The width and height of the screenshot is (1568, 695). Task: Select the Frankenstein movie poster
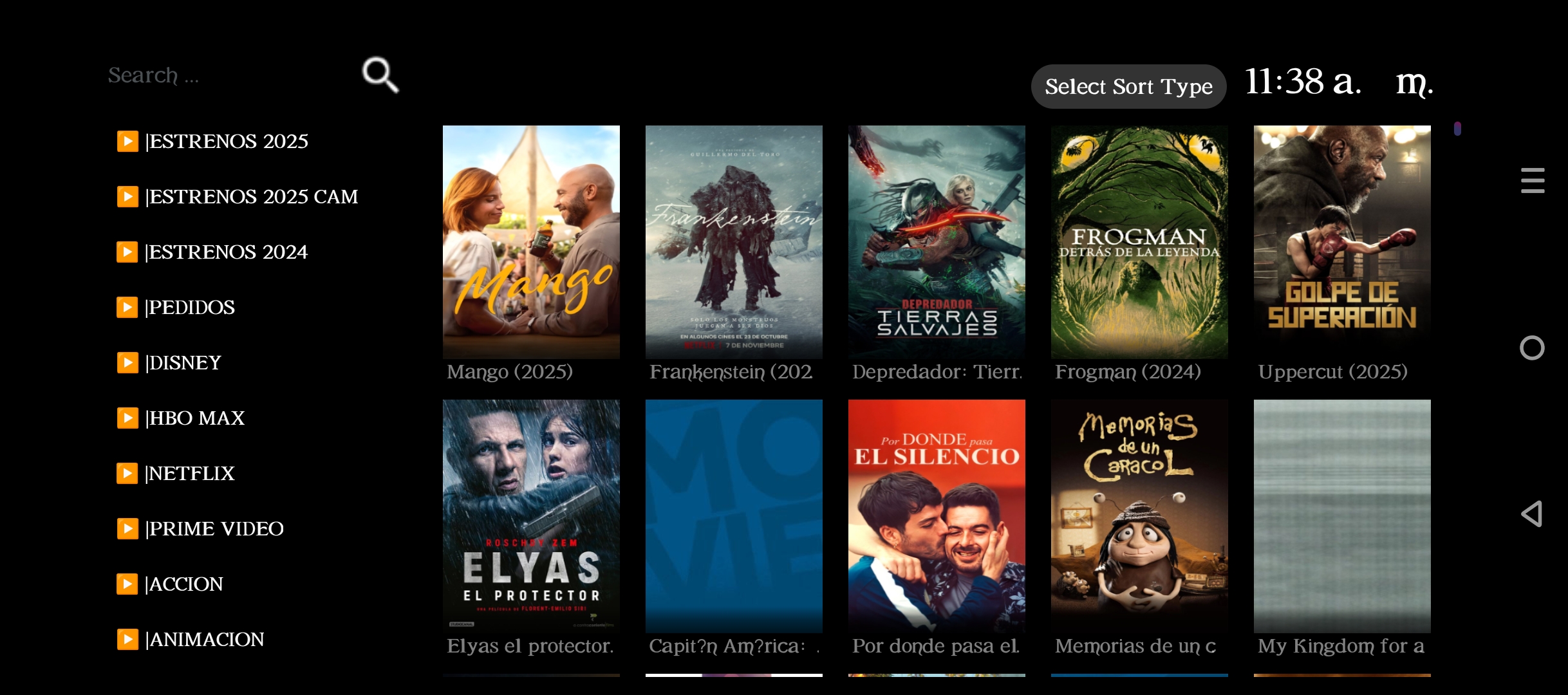[x=734, y=242]
